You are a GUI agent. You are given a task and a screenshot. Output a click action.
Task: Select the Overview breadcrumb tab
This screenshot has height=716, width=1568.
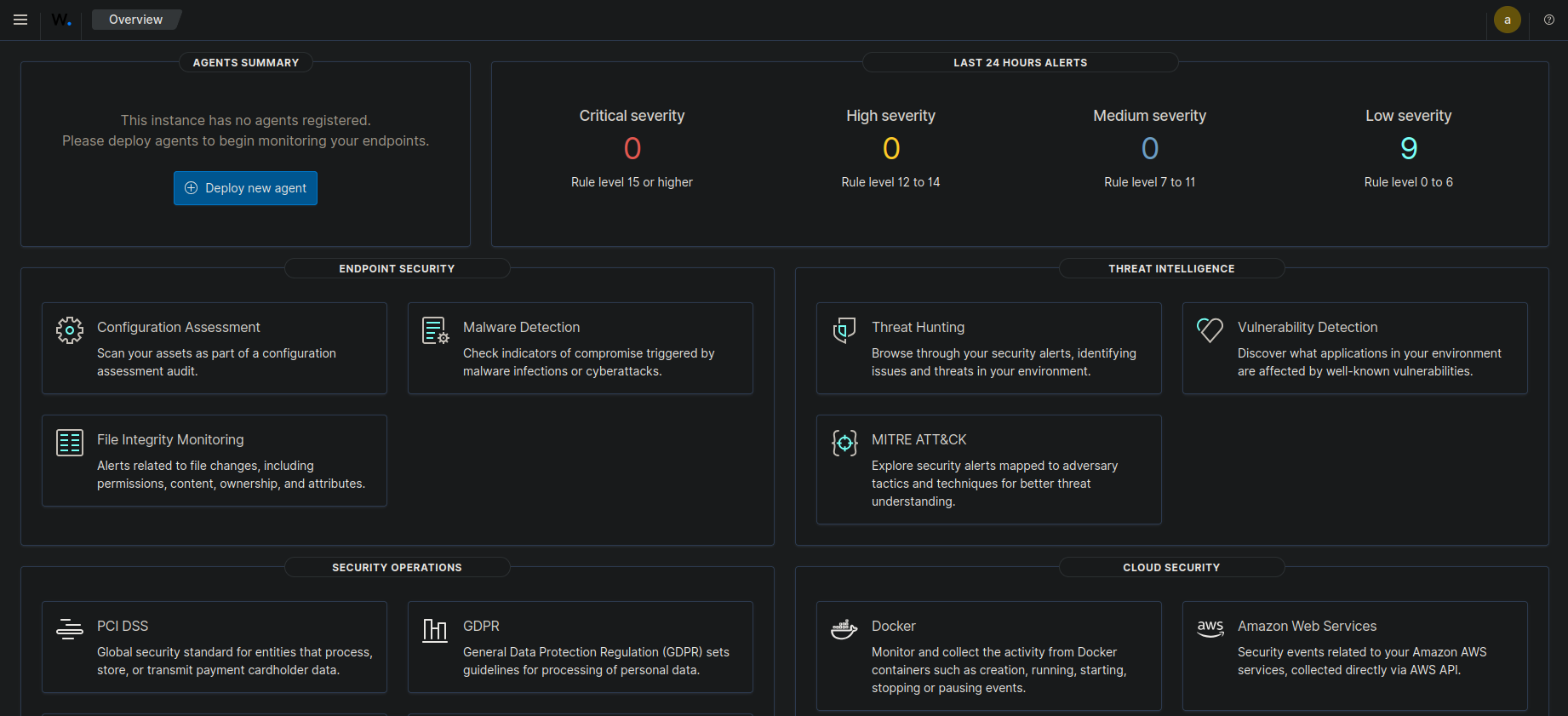[x=135, y=20]
